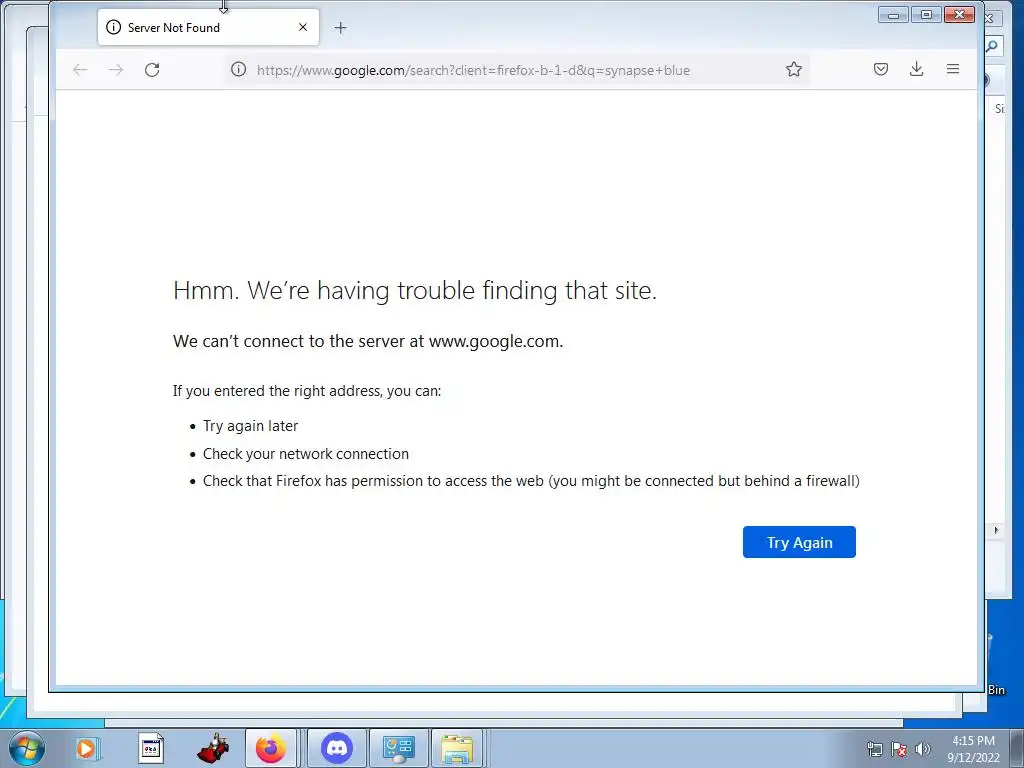This screenshot has width=1024, height=768.
Task: Click the browser forward arrow
Action: (x=116, y=70)
